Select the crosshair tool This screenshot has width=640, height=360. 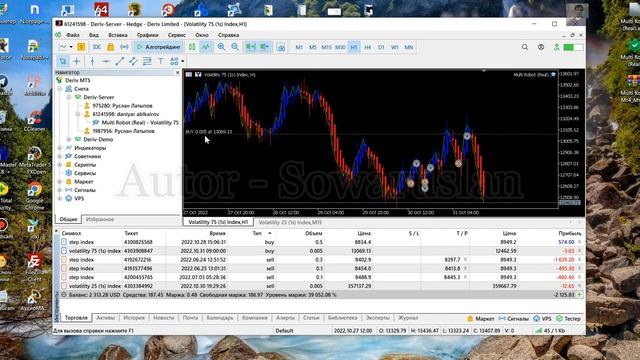point(77,61)
